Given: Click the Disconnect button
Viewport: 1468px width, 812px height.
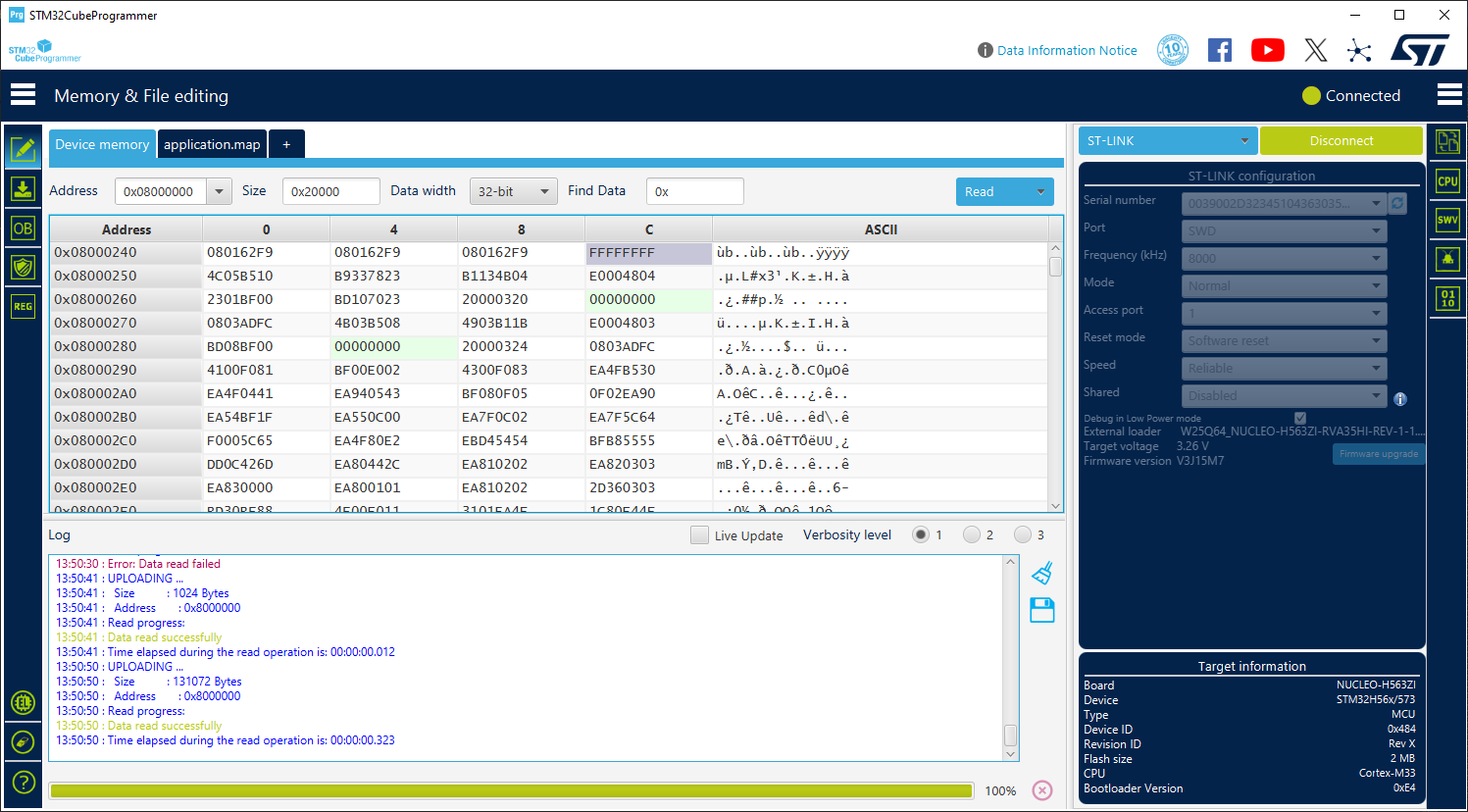Looking at the screenshot, I should pyautogui.click(x=1341, y=140).
